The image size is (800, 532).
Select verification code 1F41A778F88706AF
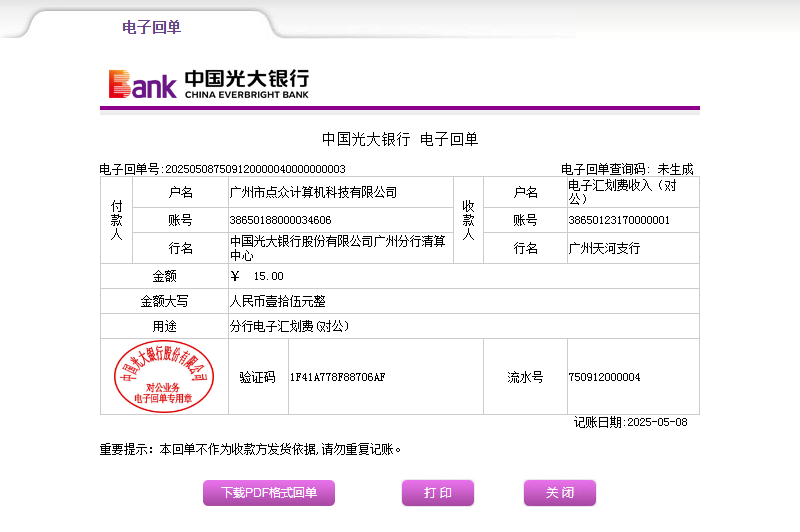[337, 377]
